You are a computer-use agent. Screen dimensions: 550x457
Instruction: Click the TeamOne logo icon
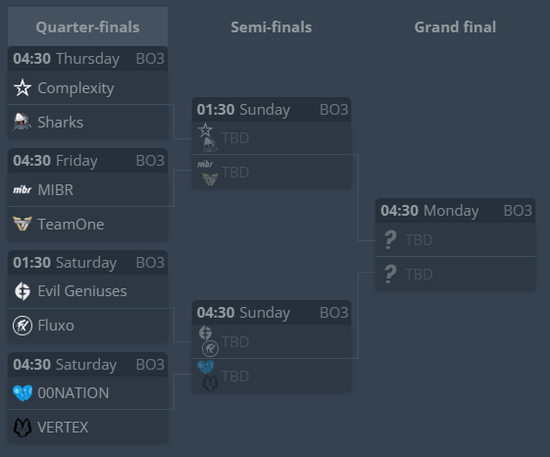point(22,224)
